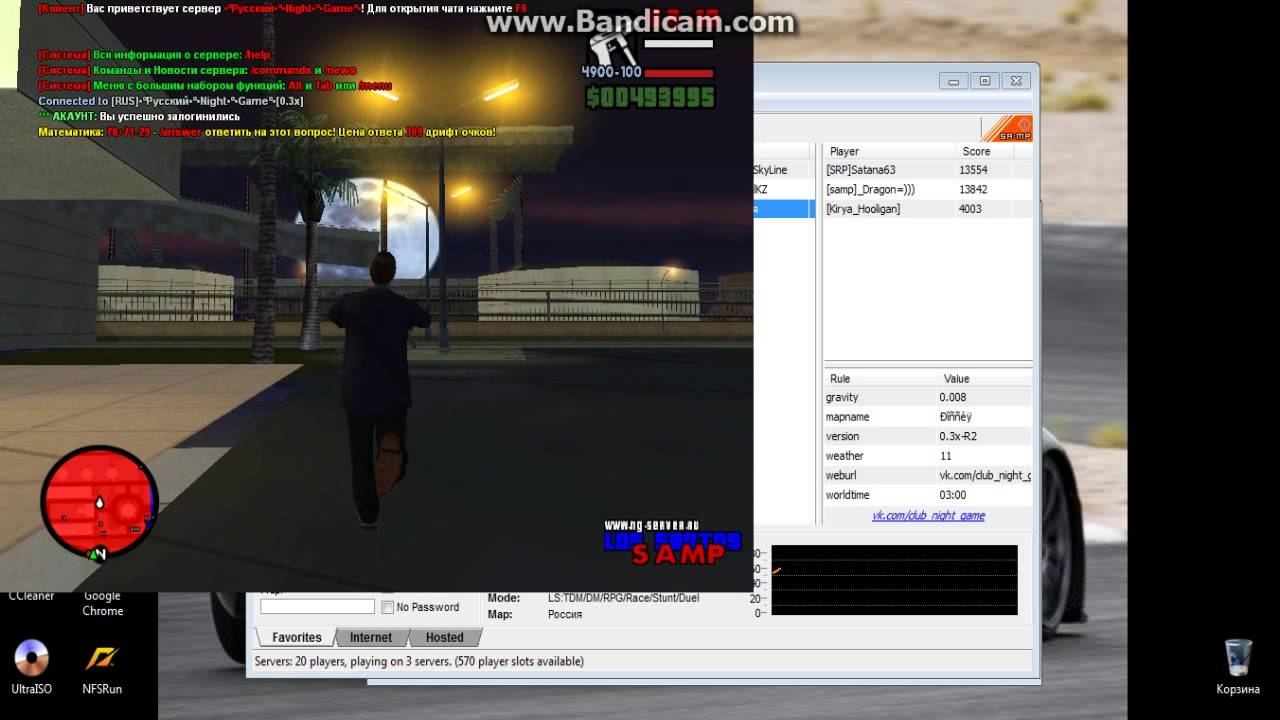Click the version 0.3x-R2 rule row

point(927,436)
